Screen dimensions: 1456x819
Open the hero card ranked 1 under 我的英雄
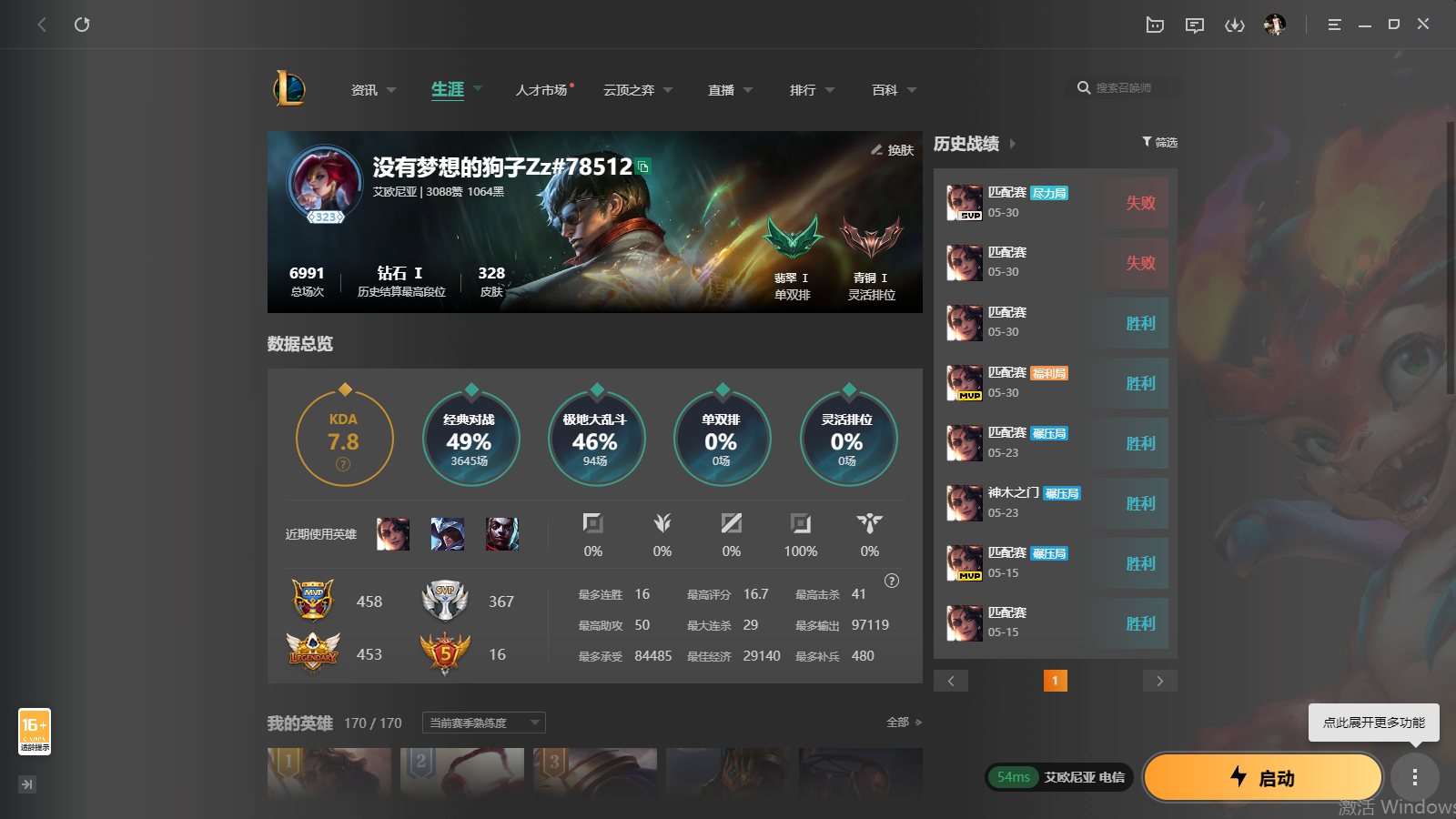pos(329,774)
